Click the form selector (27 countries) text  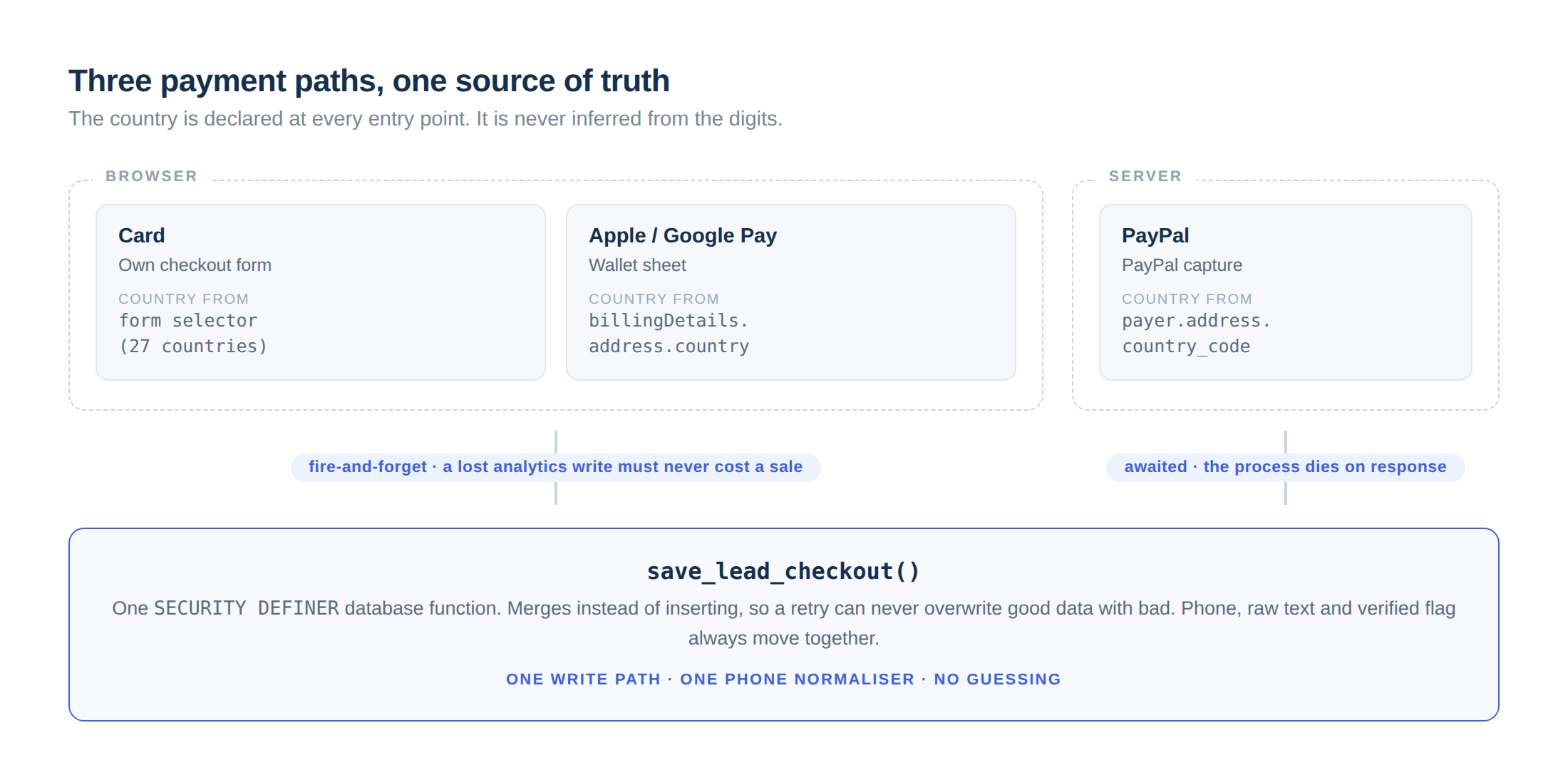192,334
